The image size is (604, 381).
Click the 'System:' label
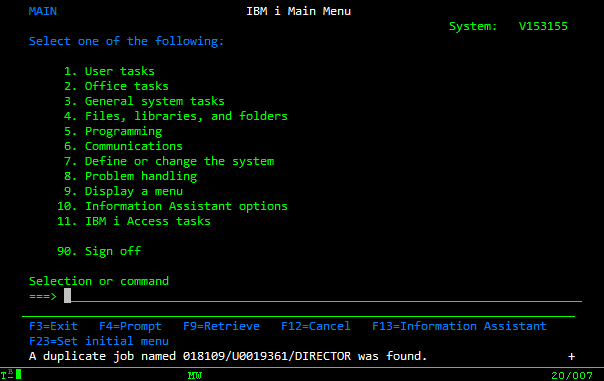click(473, 26)
